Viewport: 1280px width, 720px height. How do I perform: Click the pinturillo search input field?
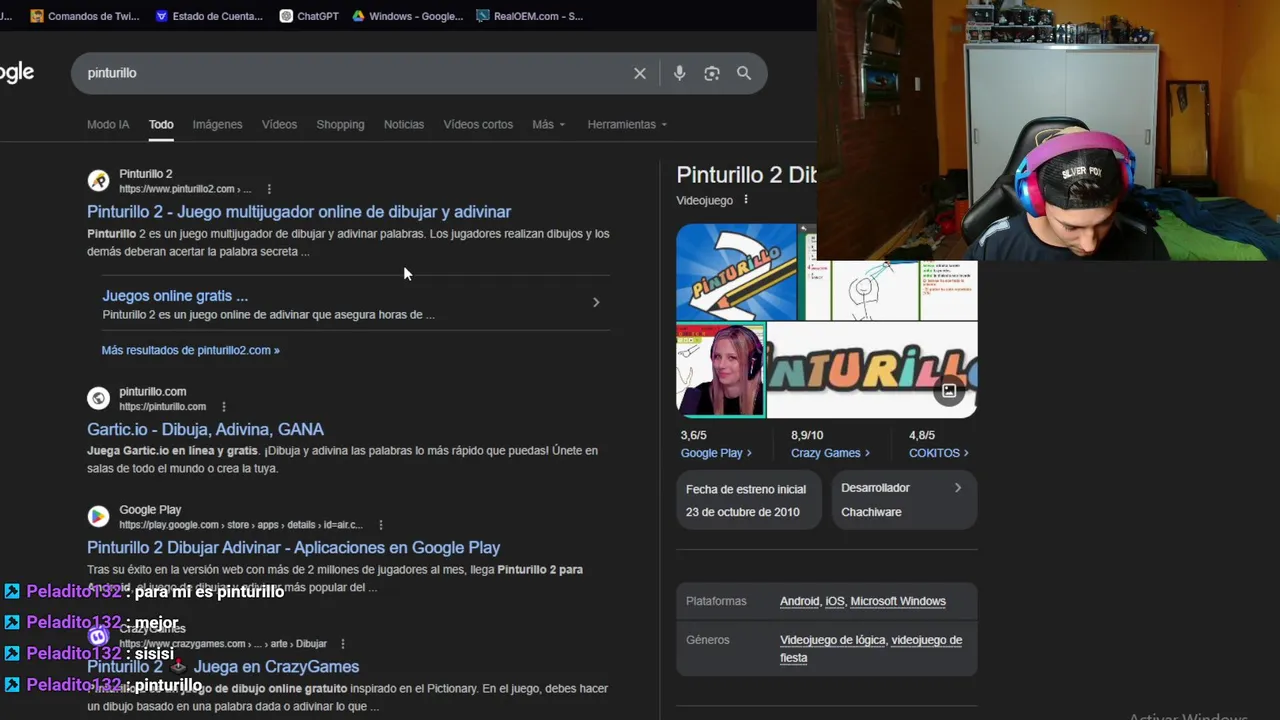pyautogui.click(x=355, y=73)
